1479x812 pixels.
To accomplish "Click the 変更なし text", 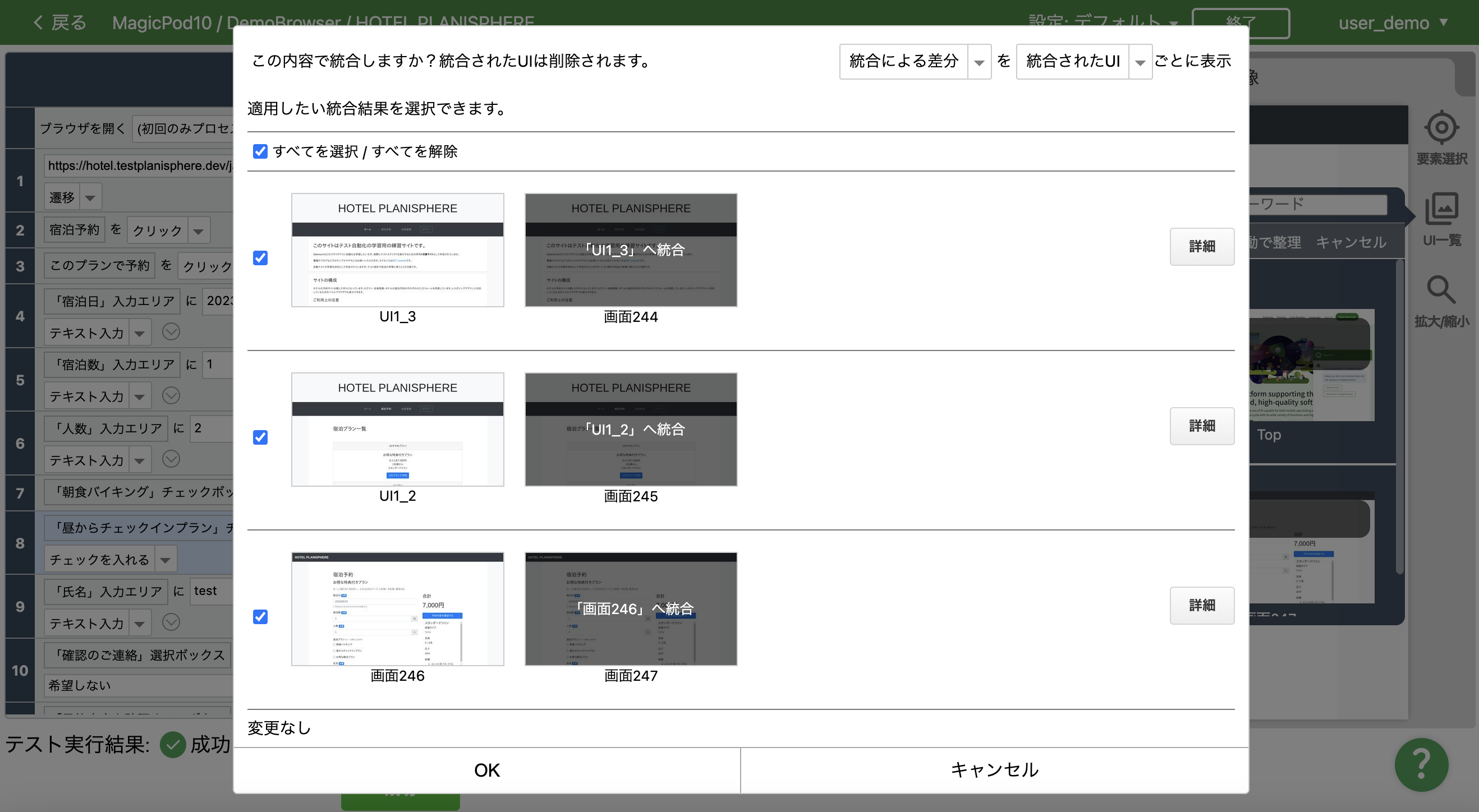I will pos(279,728).
